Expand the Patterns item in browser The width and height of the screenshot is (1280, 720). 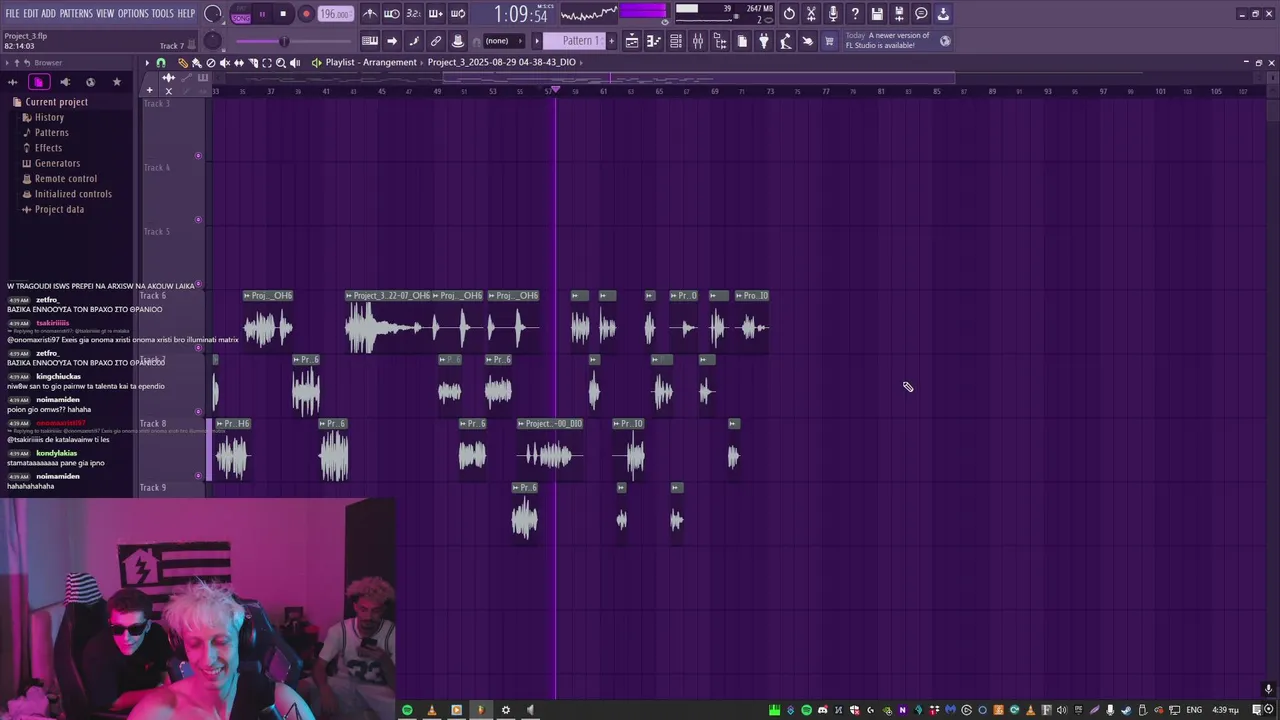coord(52,132)
